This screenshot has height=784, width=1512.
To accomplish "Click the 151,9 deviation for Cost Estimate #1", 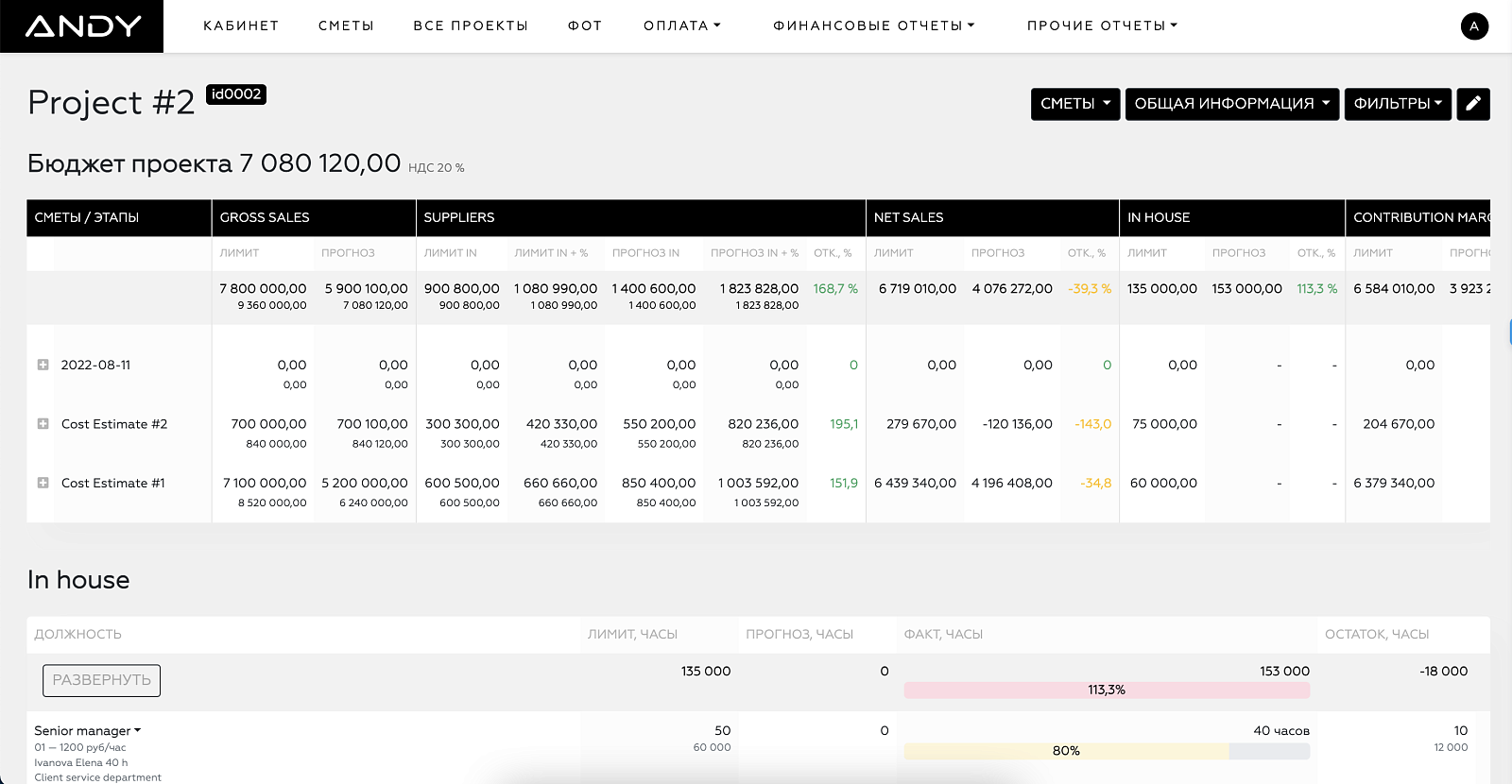I will click(x=844, y=483).
